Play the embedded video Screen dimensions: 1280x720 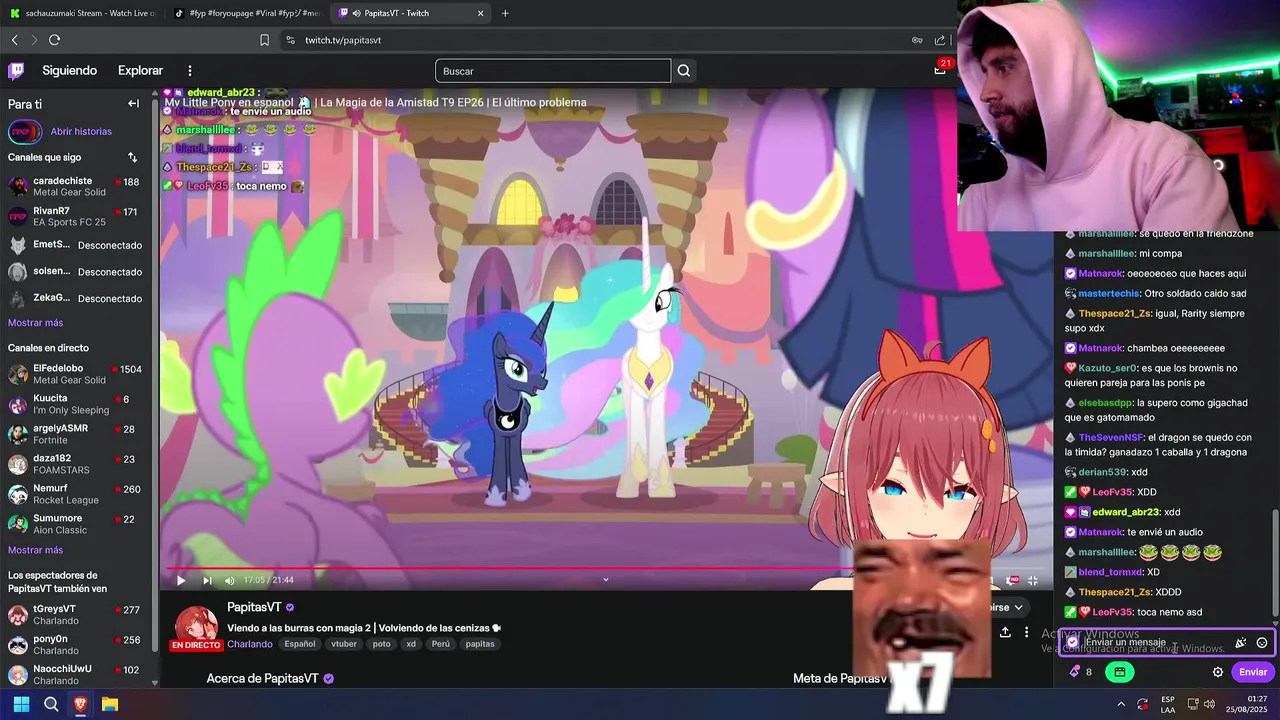click(181, 580)
